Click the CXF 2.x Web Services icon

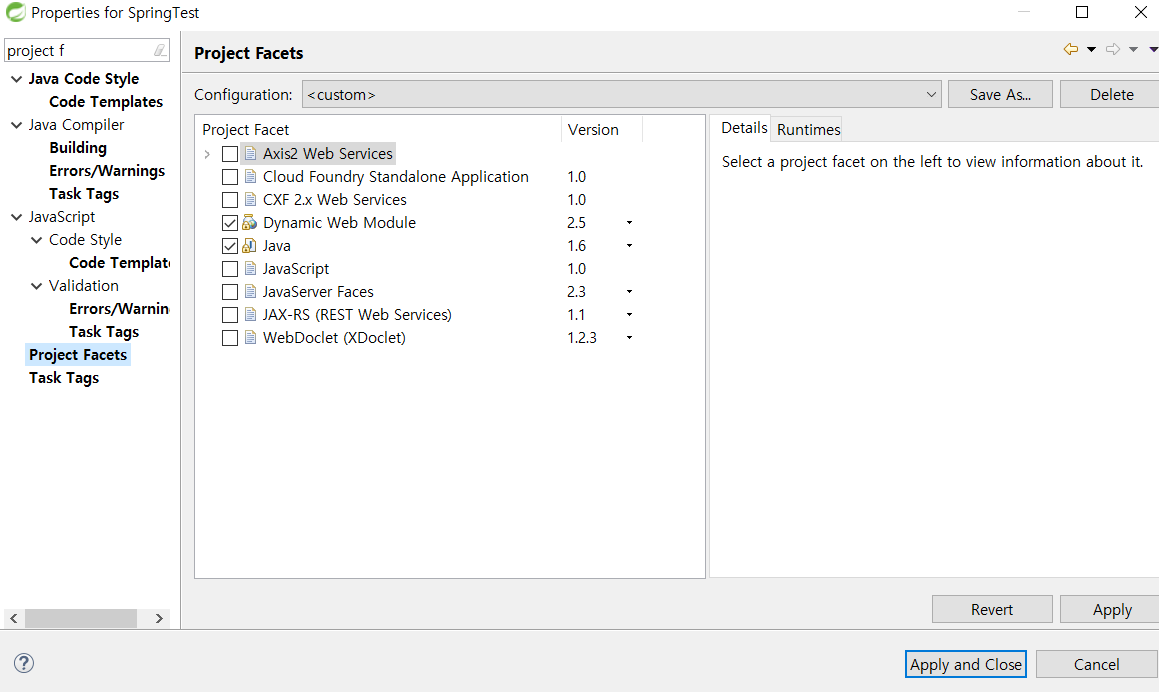(x=251, y=200)
